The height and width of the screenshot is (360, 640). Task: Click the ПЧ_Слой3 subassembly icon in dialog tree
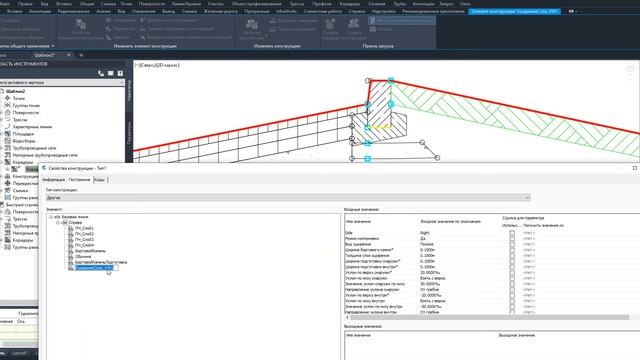click(71, 240)
